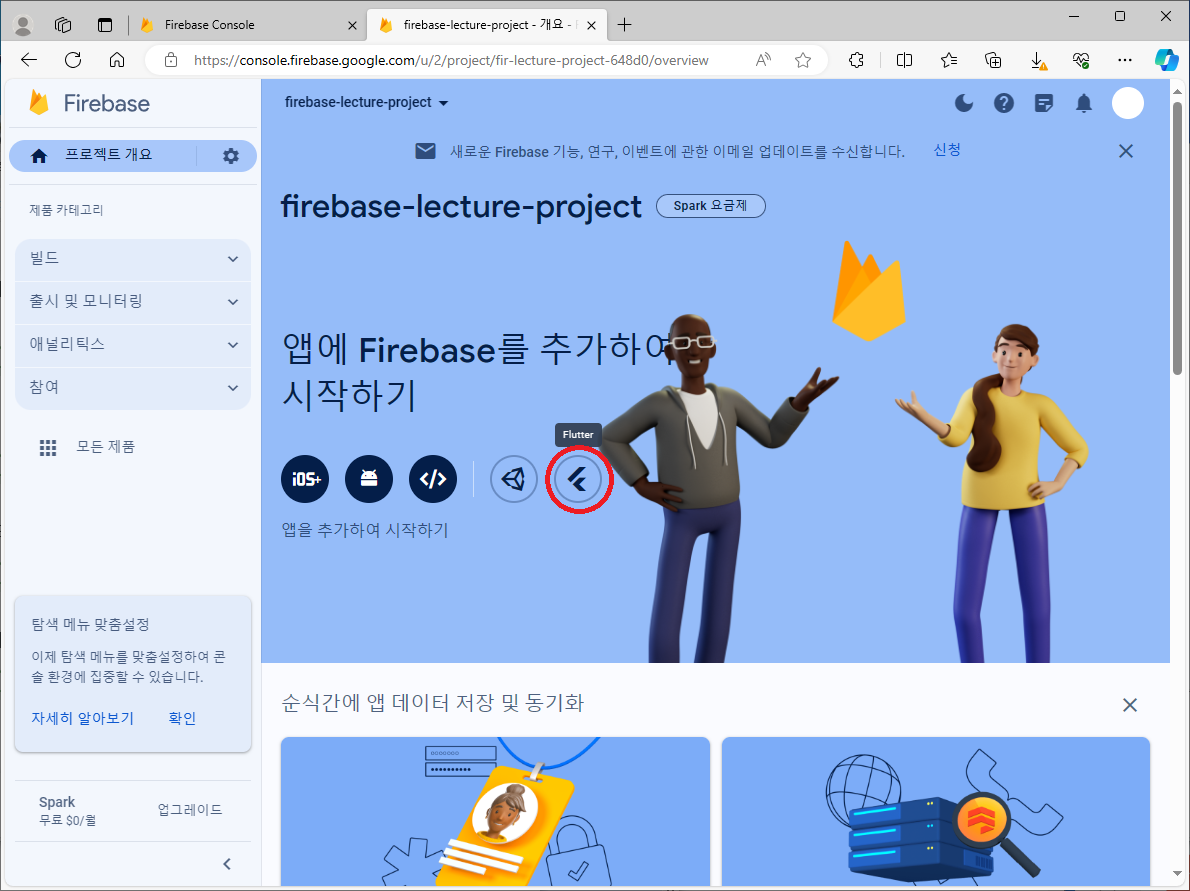Expand the 빌드 section in the sidebar

[x=132, y=258]
